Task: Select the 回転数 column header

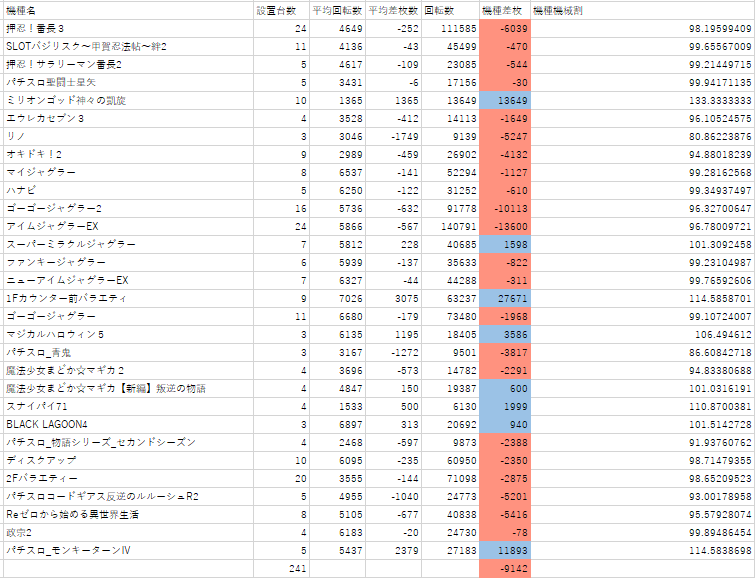Action: tap(450, 11)
